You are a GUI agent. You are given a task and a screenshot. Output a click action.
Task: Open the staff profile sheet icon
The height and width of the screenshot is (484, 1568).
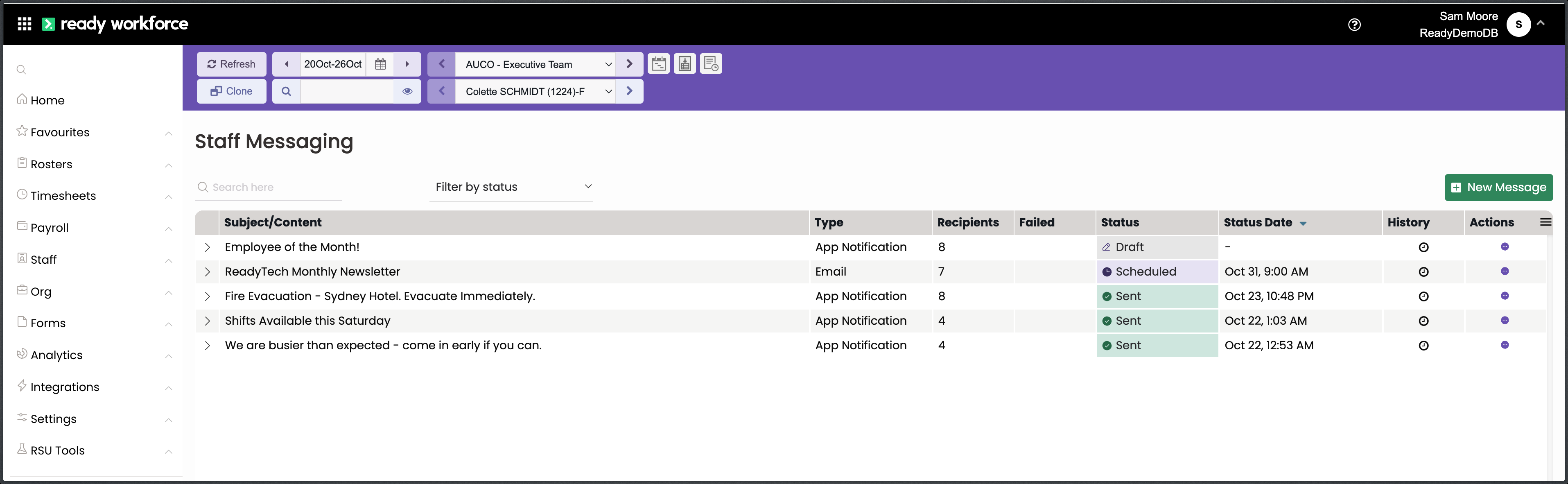685,64
